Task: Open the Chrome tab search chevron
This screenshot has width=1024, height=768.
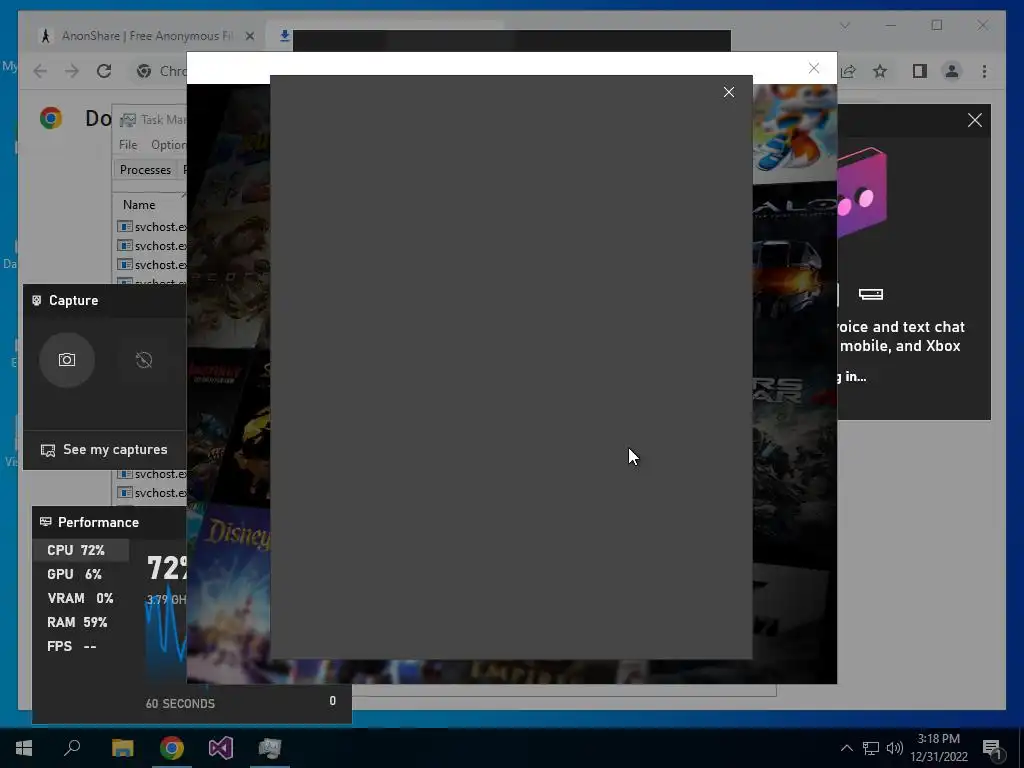Action: tap(845, 25)
